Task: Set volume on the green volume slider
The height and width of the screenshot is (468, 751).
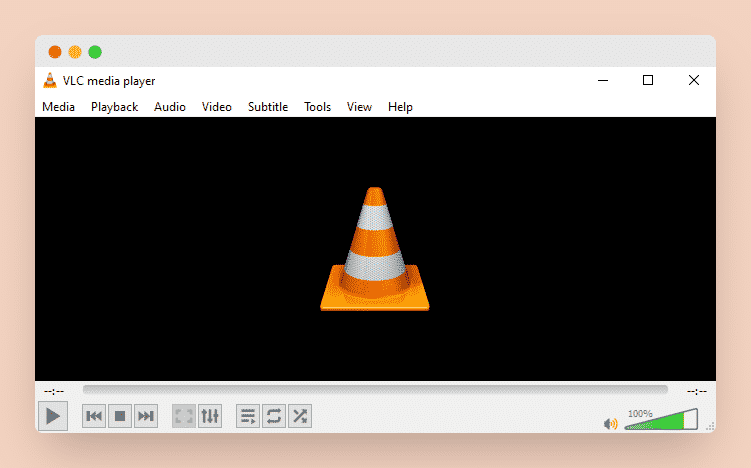Action: point(661,419)
